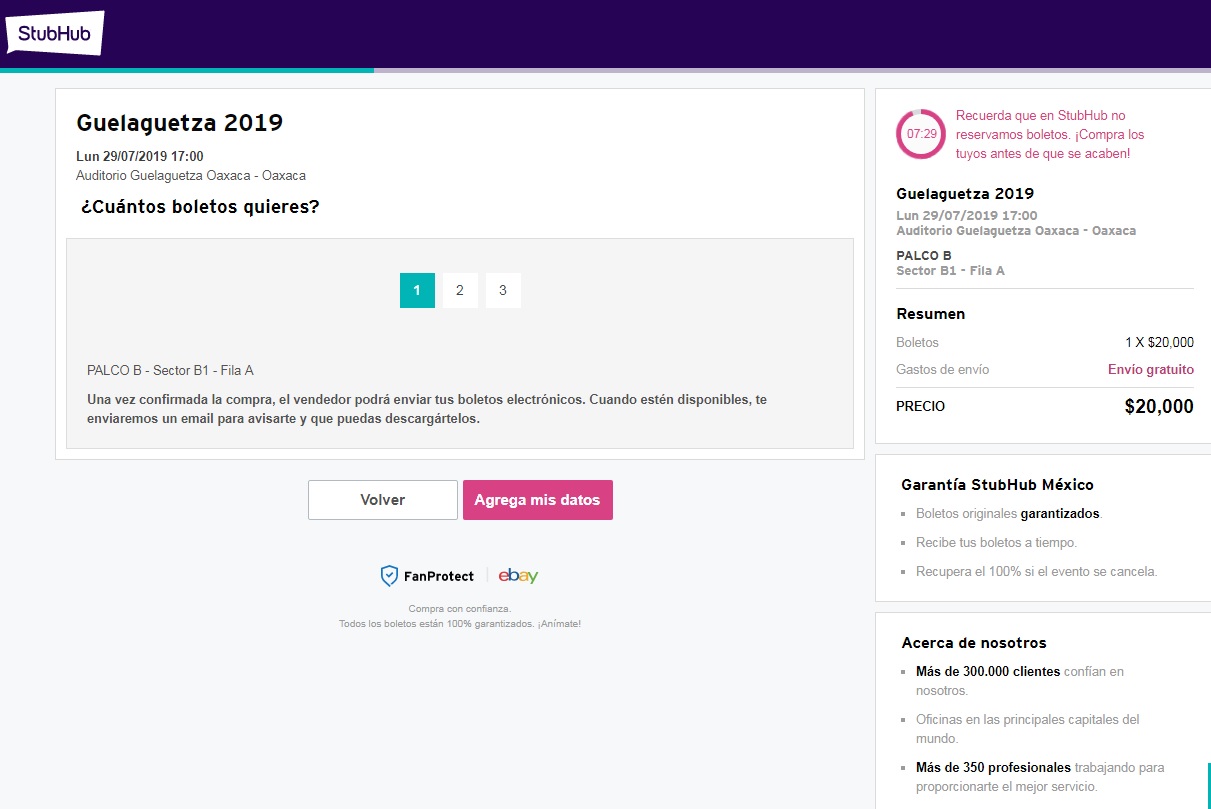
Task: Select 2 tickets quantity
Action: click(460, 290)
